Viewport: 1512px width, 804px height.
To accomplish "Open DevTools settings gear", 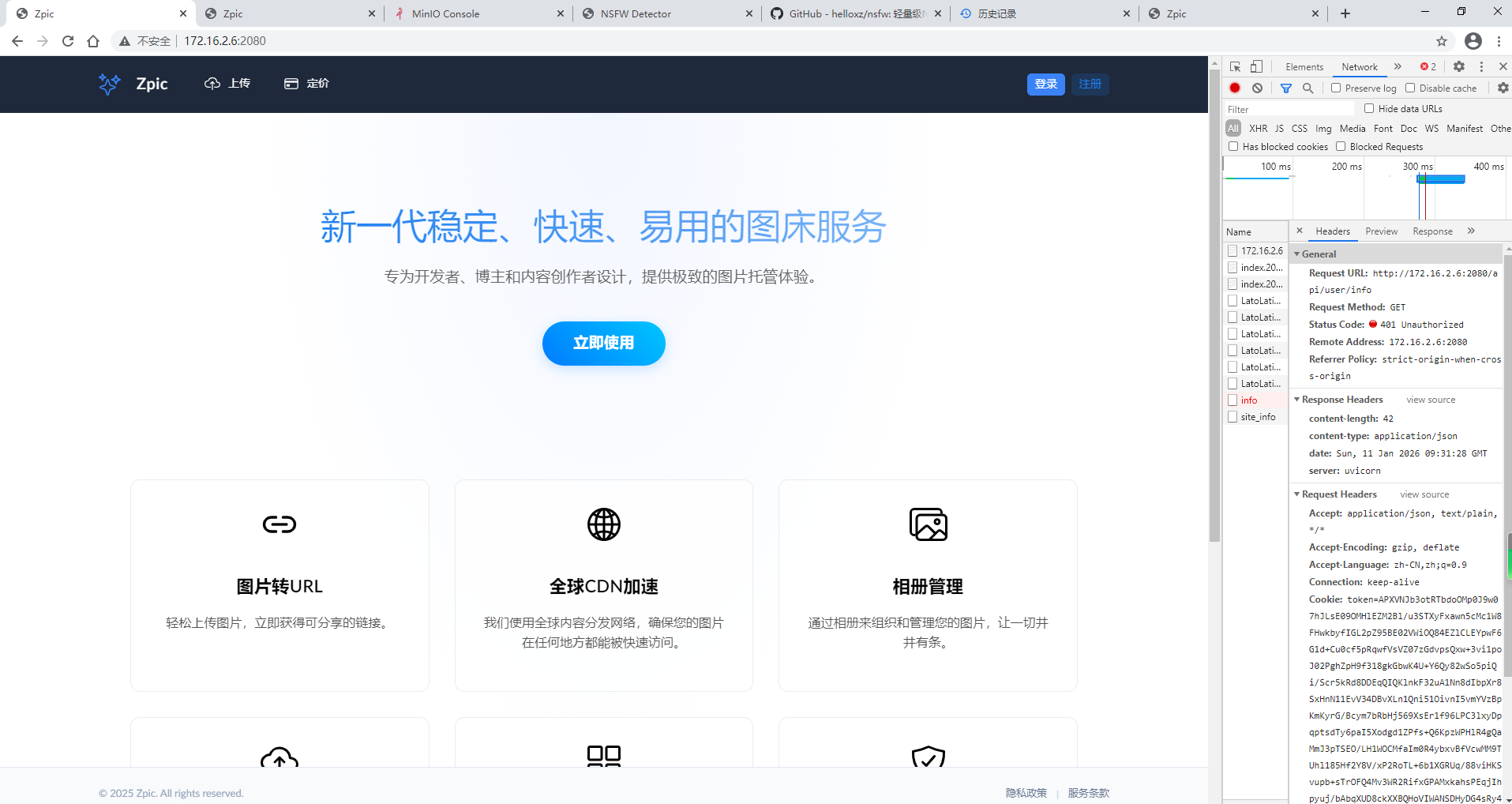I will coord(1458,66).
